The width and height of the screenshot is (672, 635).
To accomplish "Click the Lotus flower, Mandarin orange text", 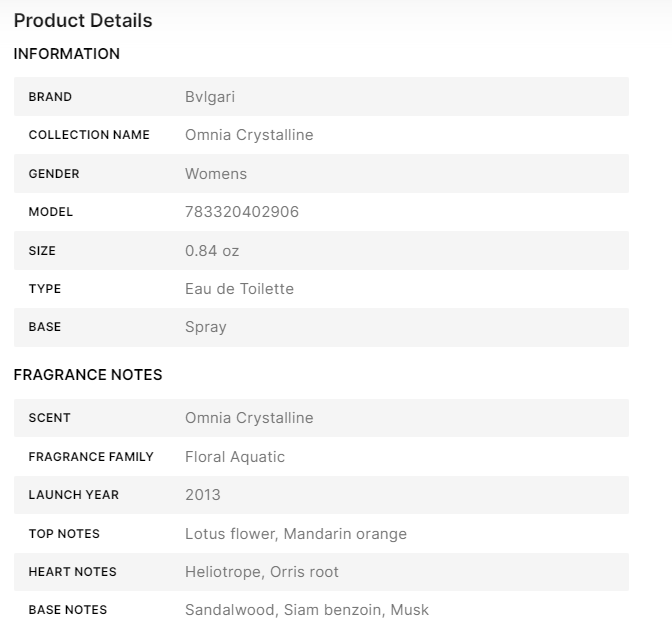I will pyautogui.click(x=296, y=534).
